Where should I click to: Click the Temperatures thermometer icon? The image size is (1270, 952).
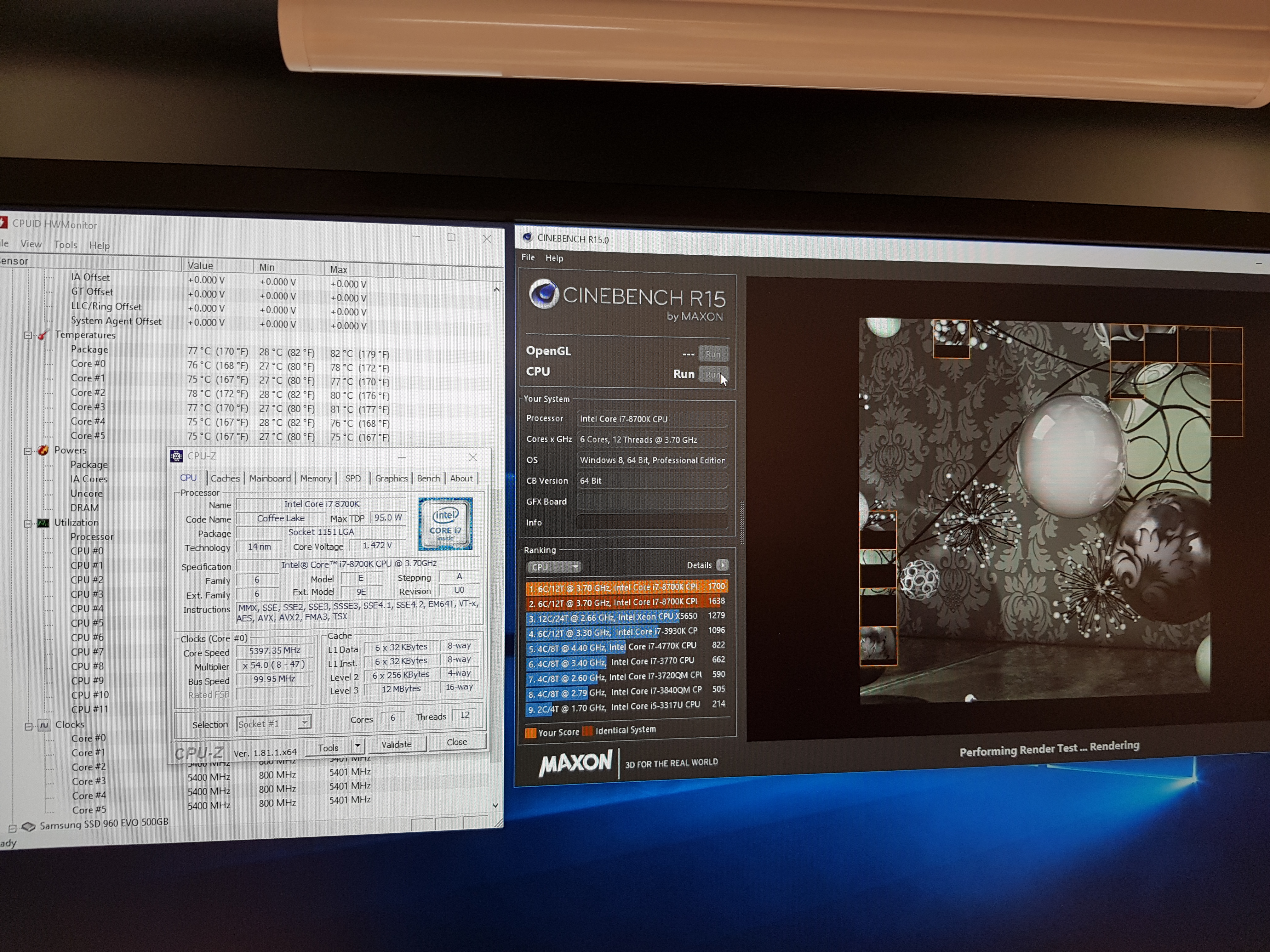(x=43, y=335)
